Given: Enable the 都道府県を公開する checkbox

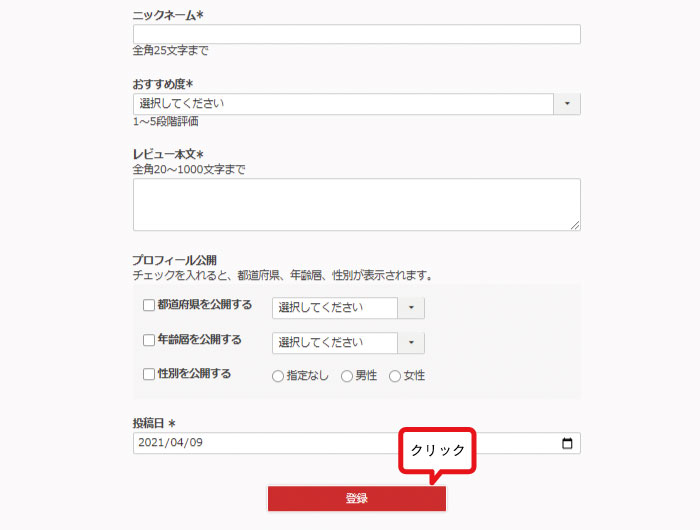Looking at the screenshot, I should [x=149, y=305].
